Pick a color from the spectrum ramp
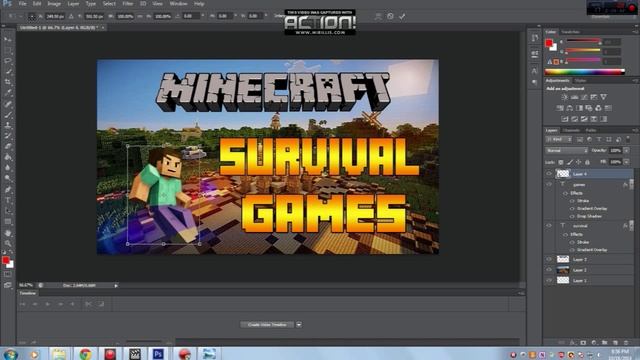 [x=584, y=72]
